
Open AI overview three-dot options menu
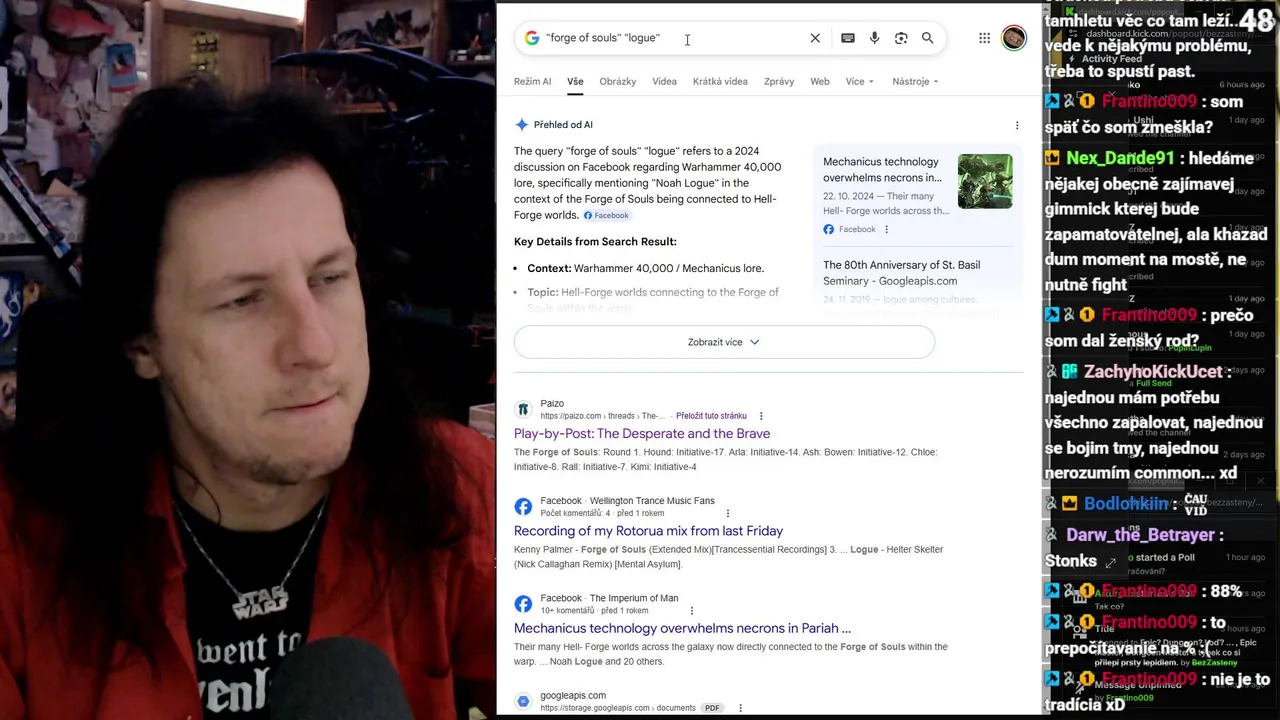[1017, 125]
